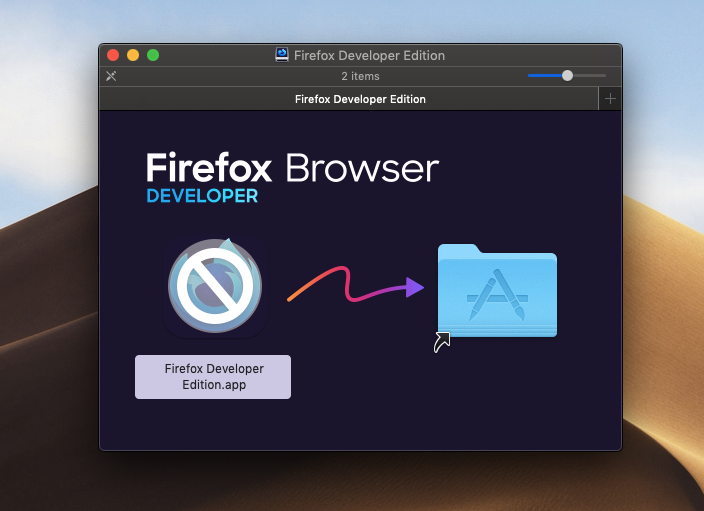704x511 pixels.
Task: Zoom the window with green button
Action: point(153,55)
